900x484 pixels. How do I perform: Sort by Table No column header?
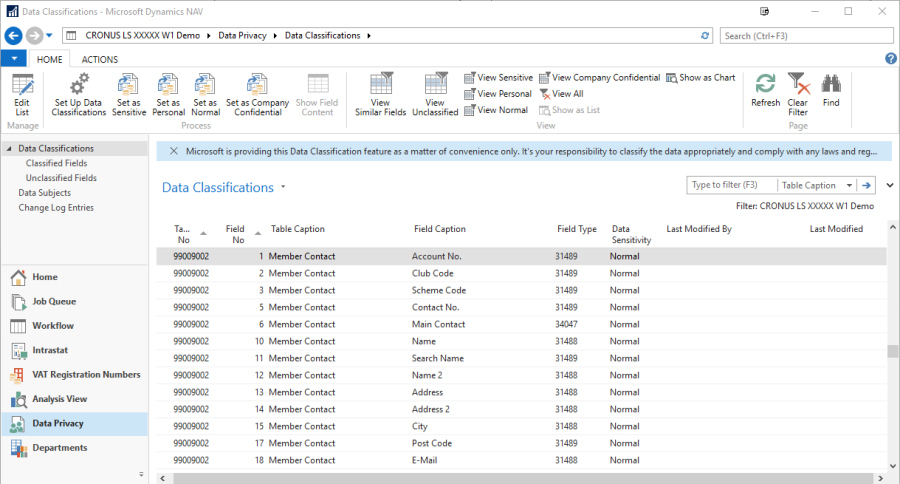click(190, 234)
